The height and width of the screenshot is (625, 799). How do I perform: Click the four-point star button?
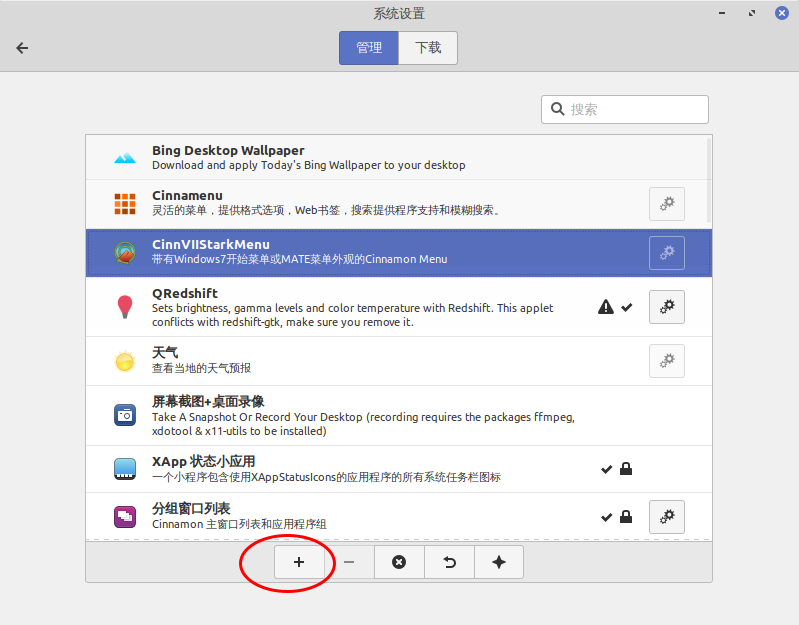coord(499,562)
